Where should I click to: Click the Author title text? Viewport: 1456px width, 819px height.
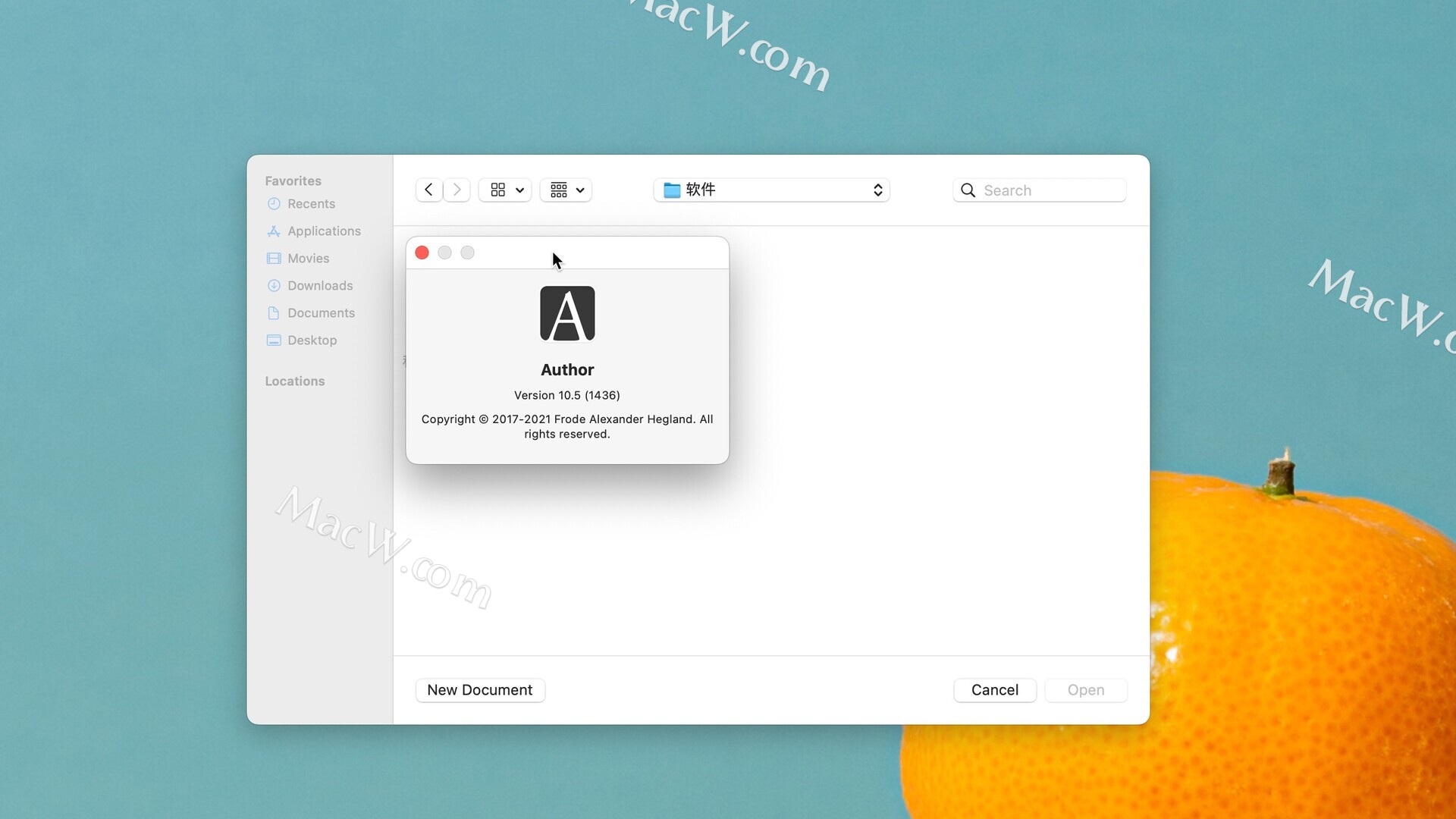coord(567,370)
